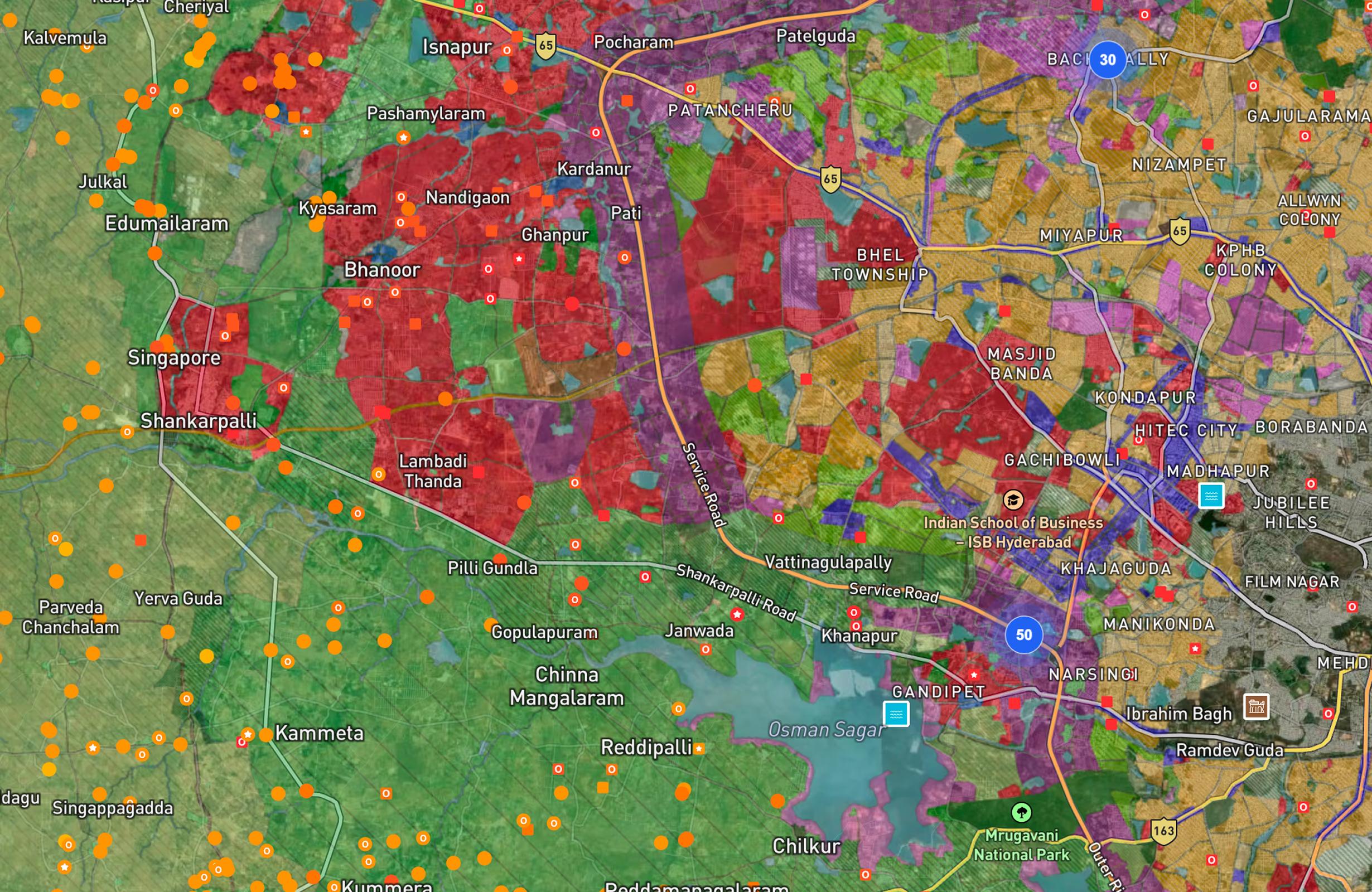Viewport: 1372px width, 892px height.
Task: Click the highway 65 shield near Isnapur
Action: pos(545,46)
